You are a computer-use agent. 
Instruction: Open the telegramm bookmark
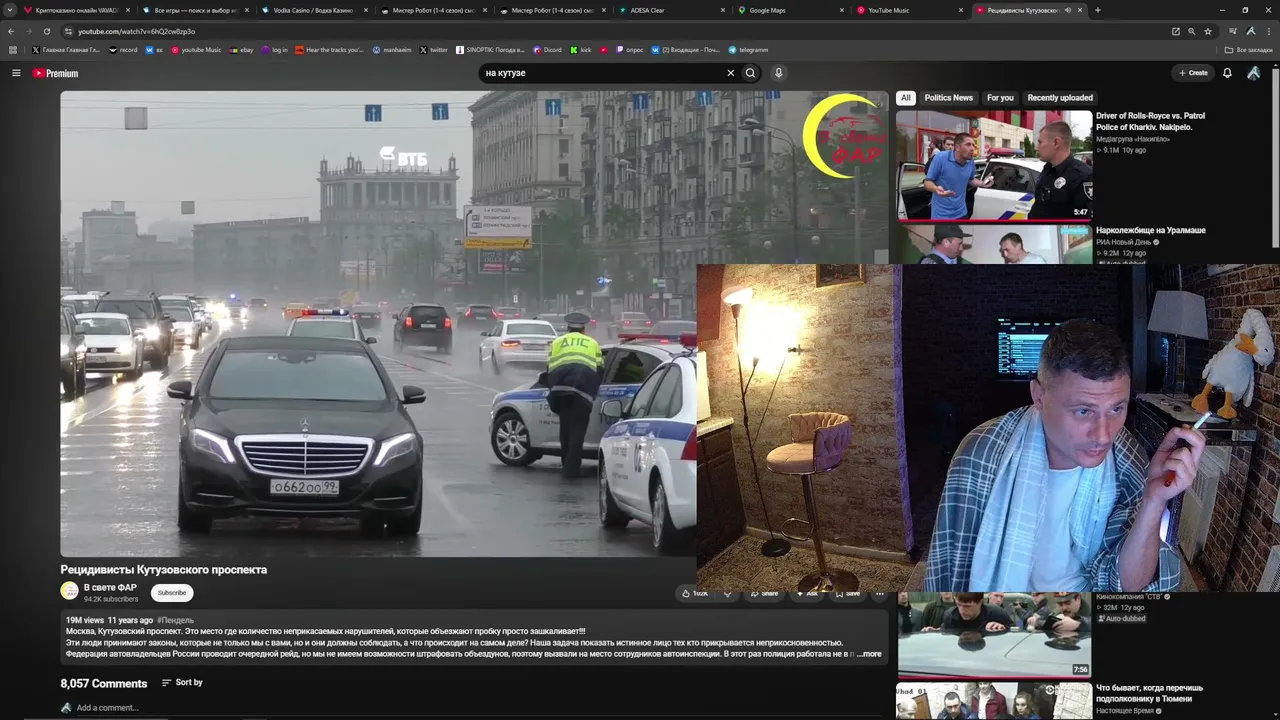click(x=748, y=50)
